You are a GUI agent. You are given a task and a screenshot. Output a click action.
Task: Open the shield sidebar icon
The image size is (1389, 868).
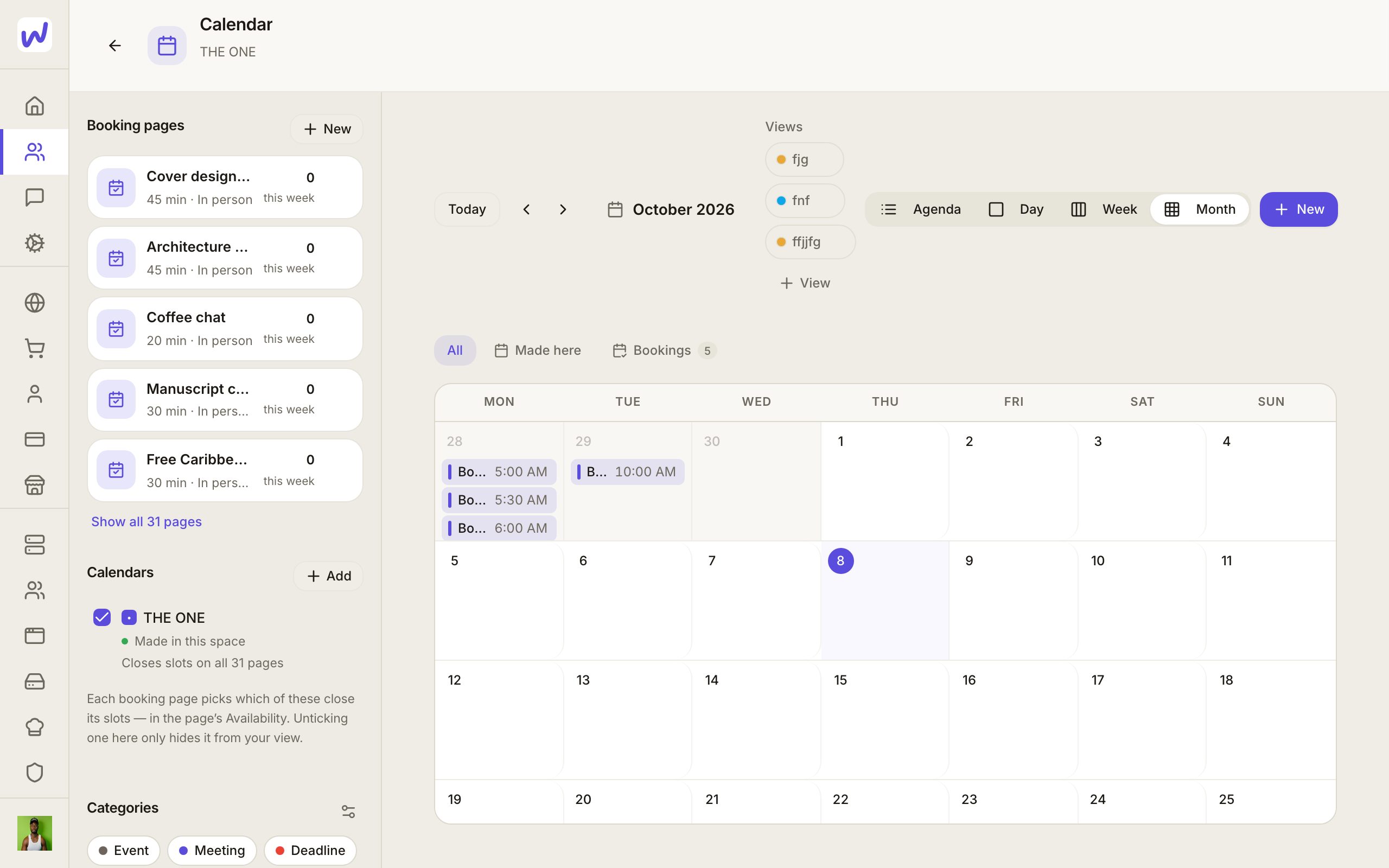click(34, 772)
